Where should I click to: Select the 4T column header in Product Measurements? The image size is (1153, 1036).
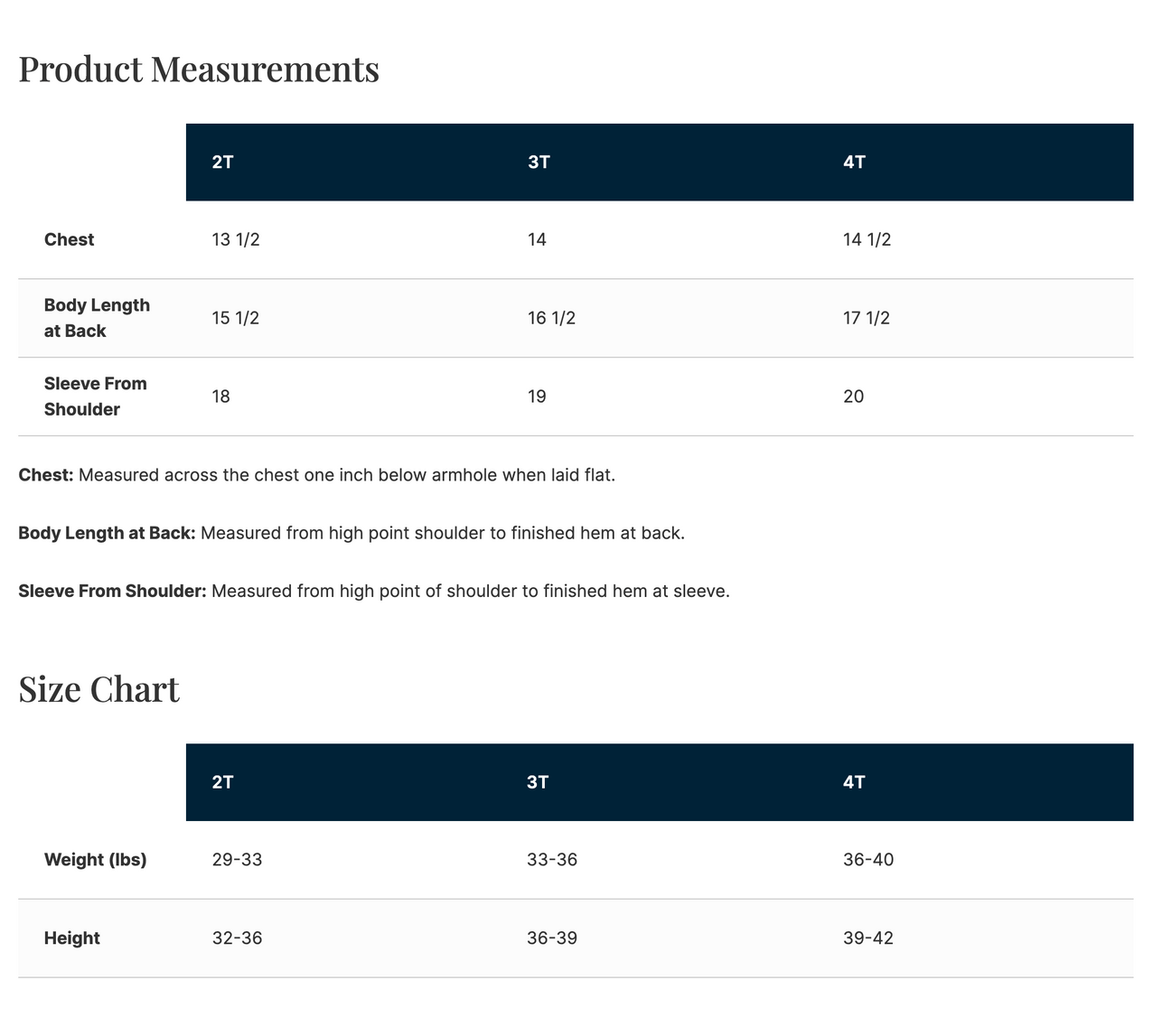click(x=854, y=163)
